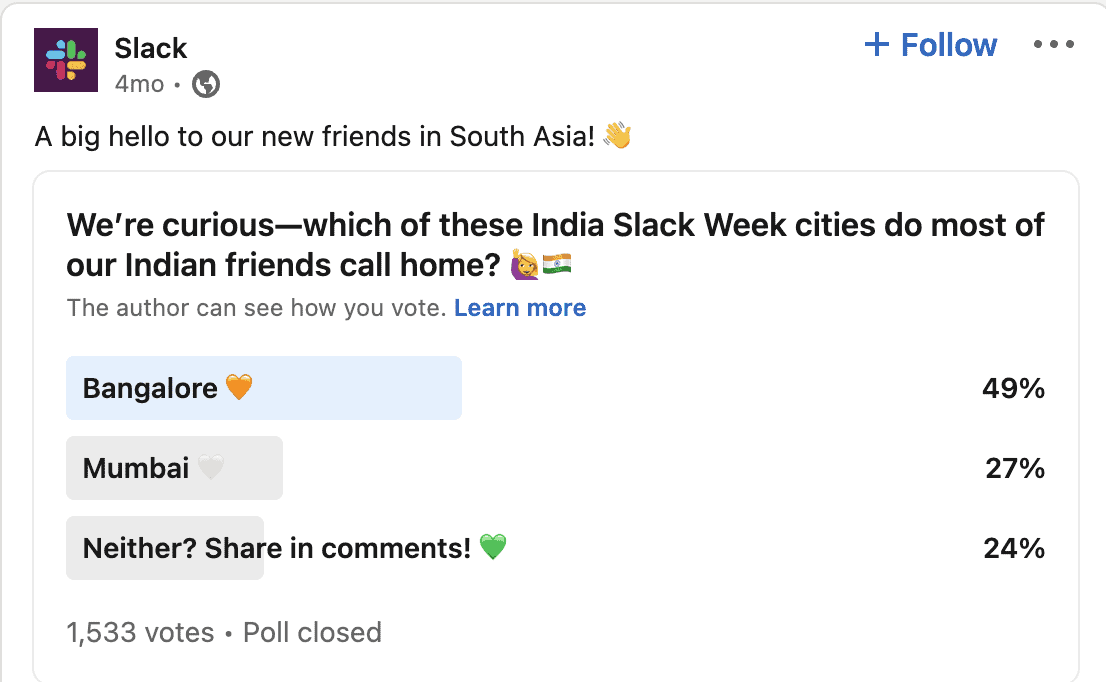
Task: Open the three-dot post options menu
Action: pos(1053,45)
